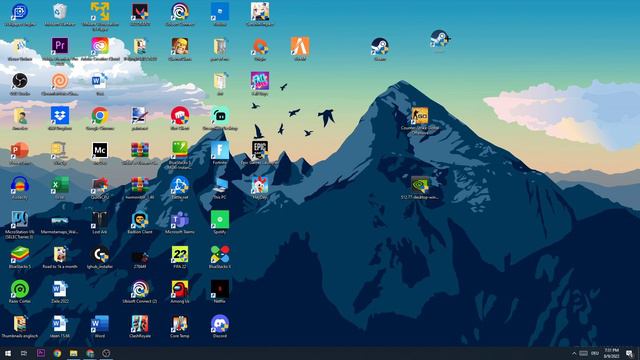Screen dimensions: 640x360
Task: Select the Dole 2022 Word document
Action: (x=60, y=289)
